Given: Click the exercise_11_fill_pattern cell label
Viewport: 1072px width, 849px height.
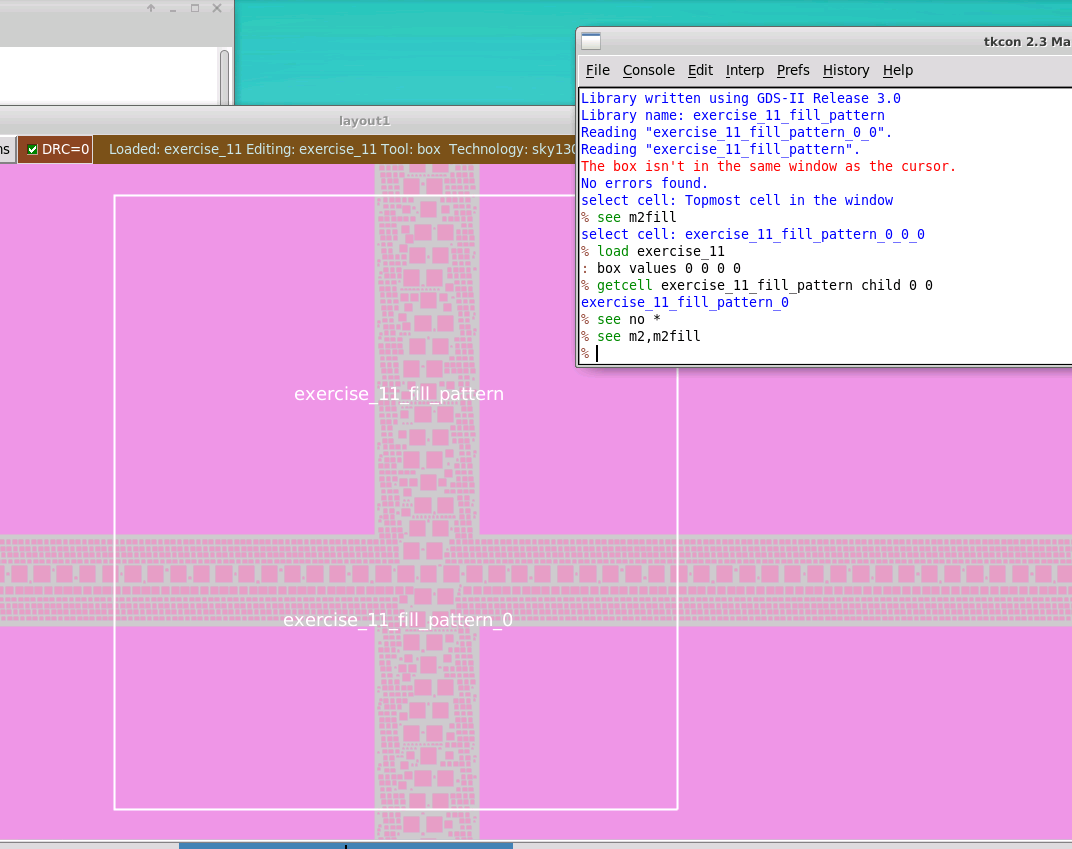Looking at the screenshot, I should 399,394.
